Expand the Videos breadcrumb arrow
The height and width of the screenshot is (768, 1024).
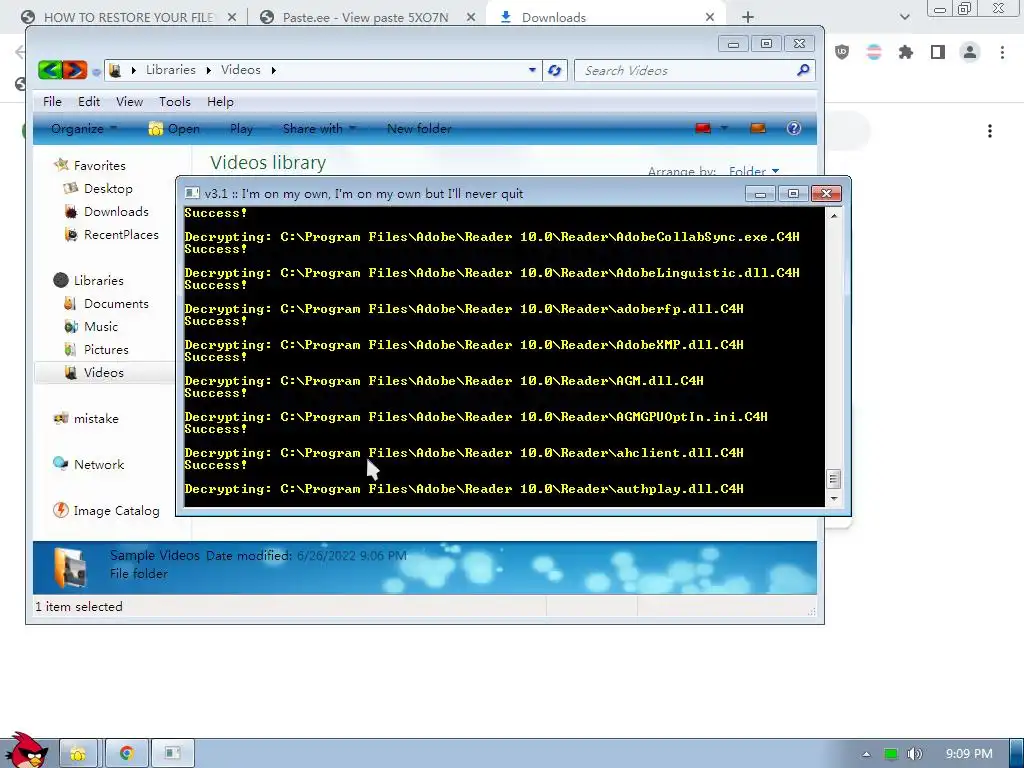pyautogui.click(x=273, y=70)
